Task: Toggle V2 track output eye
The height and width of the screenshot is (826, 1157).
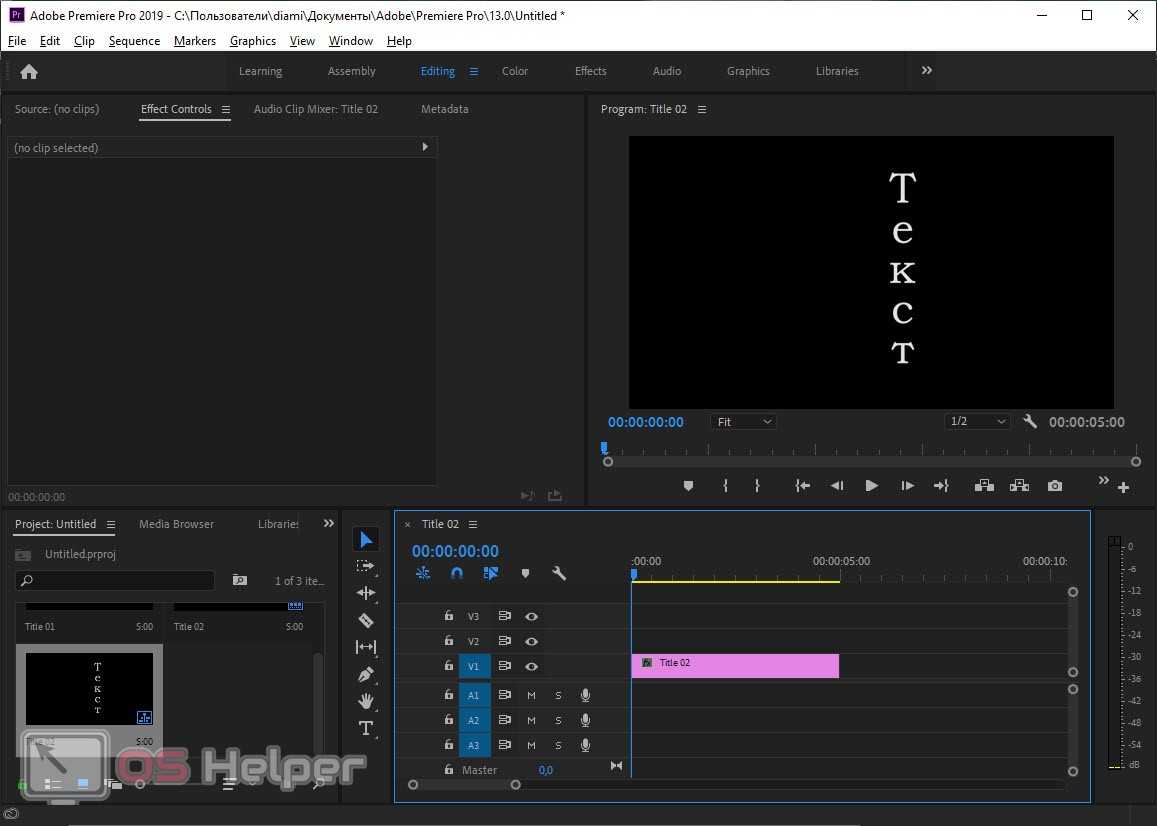Action: (531, 641)
